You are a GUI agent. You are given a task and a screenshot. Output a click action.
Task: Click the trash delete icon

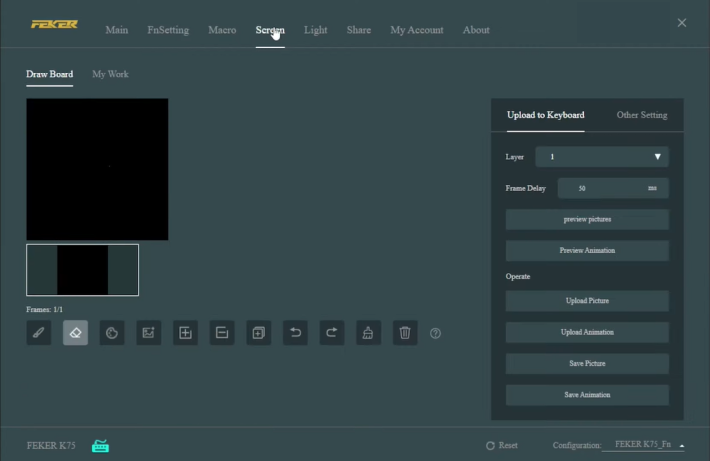coord(405,333)
